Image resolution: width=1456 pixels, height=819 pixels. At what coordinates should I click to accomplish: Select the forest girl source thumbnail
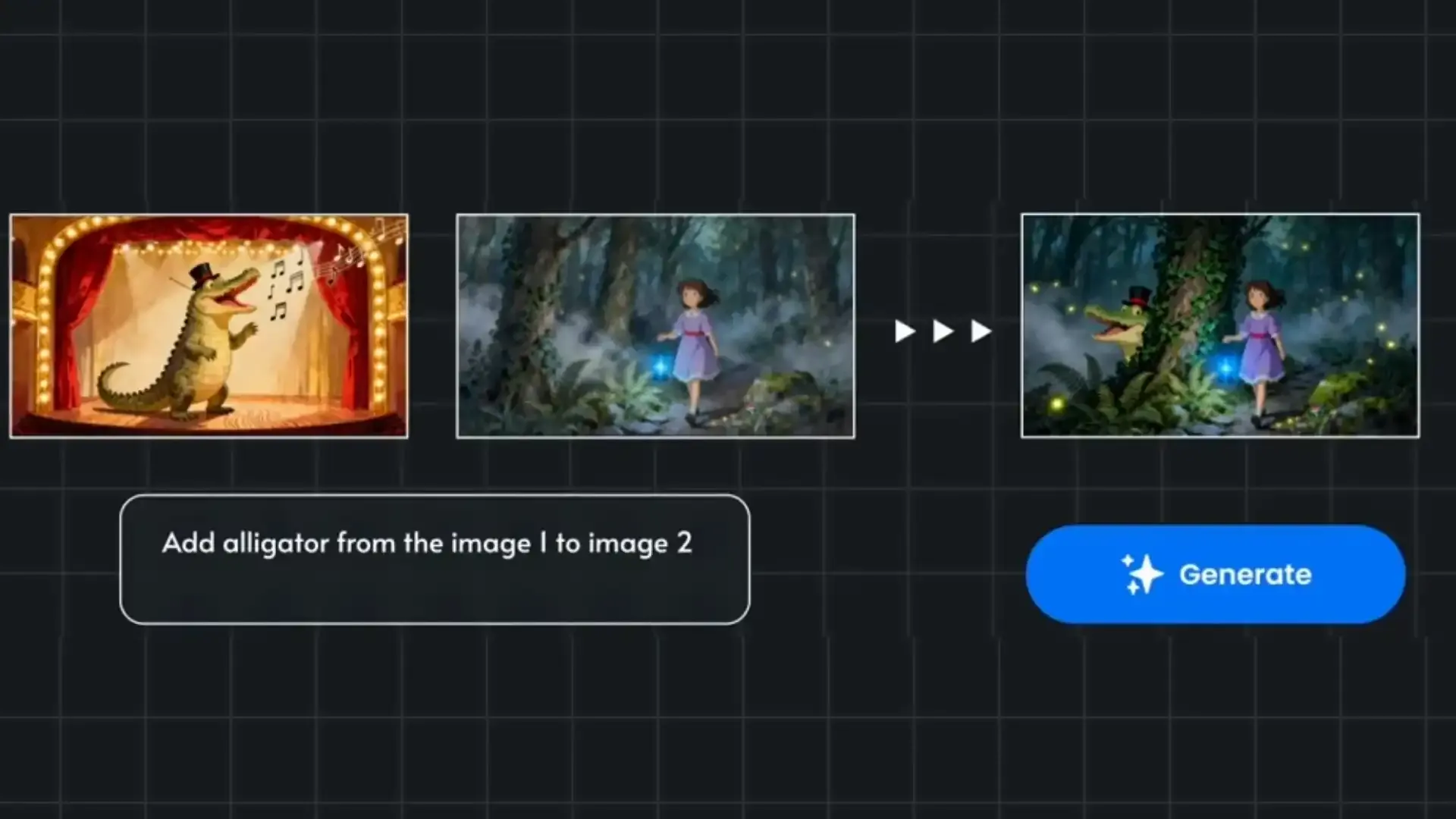(655, 325)
